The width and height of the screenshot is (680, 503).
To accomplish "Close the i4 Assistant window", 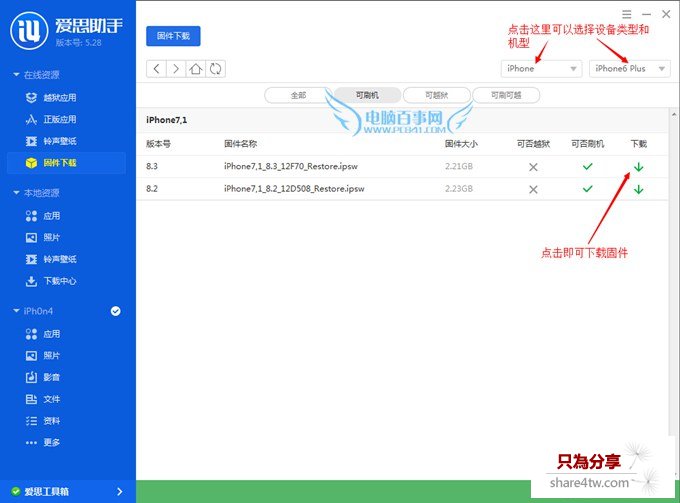I will (666, 14).
